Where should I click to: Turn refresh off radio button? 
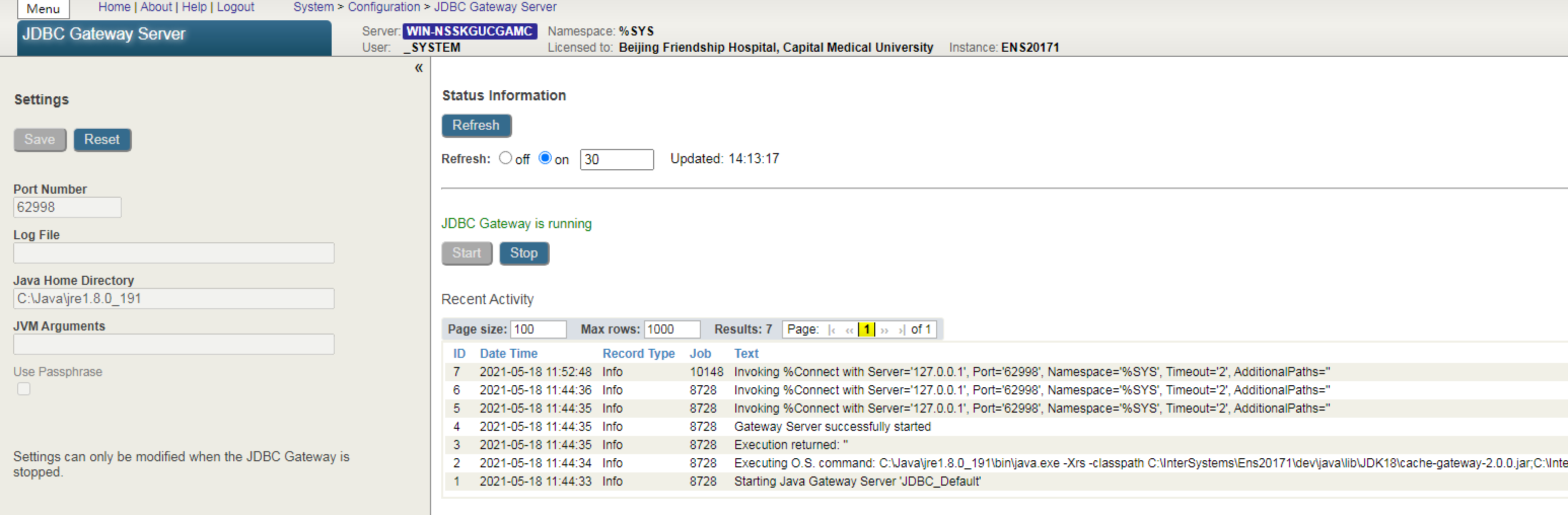point(505,158)
